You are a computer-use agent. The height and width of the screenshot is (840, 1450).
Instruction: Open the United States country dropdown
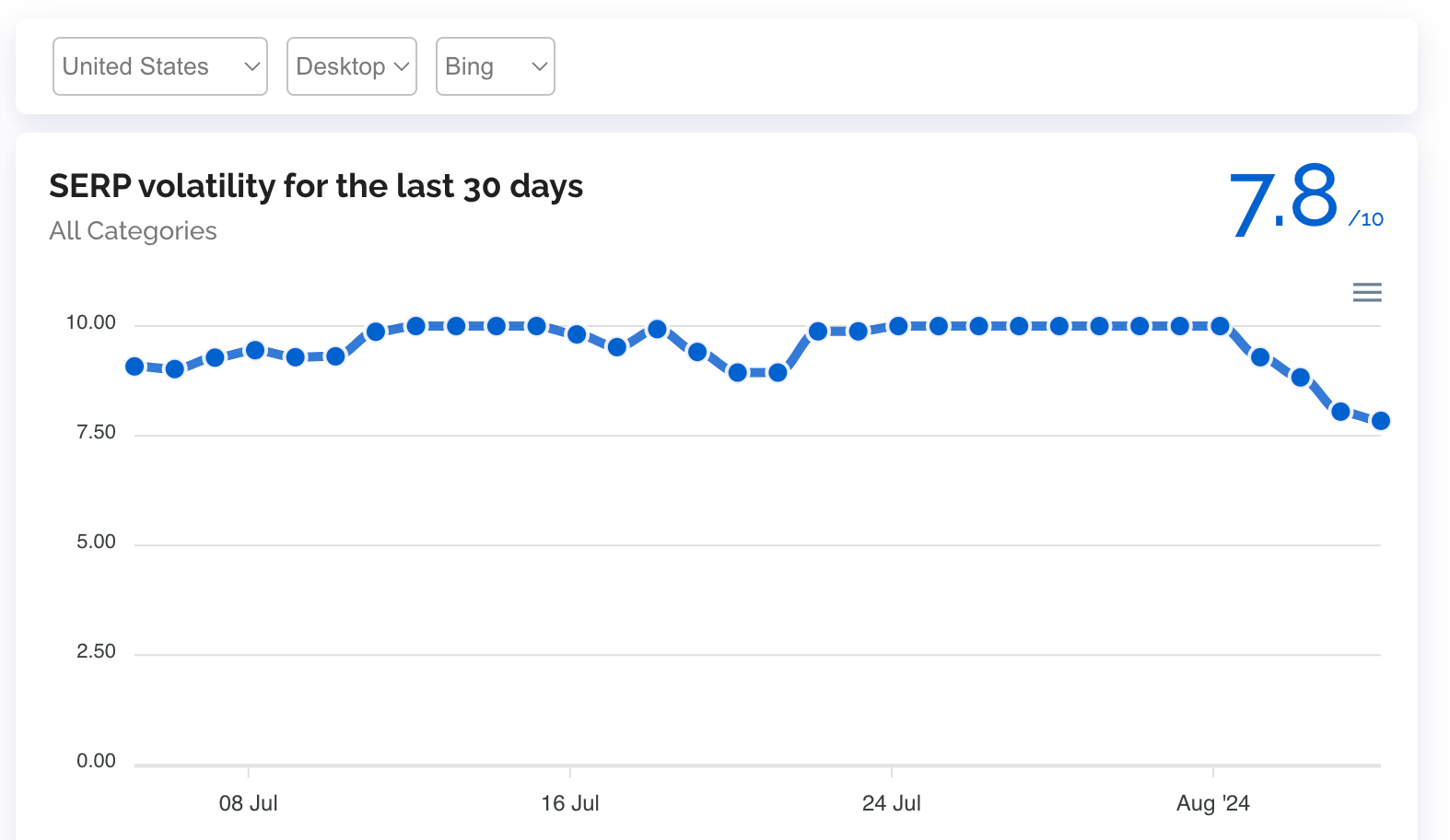[159, 65]
